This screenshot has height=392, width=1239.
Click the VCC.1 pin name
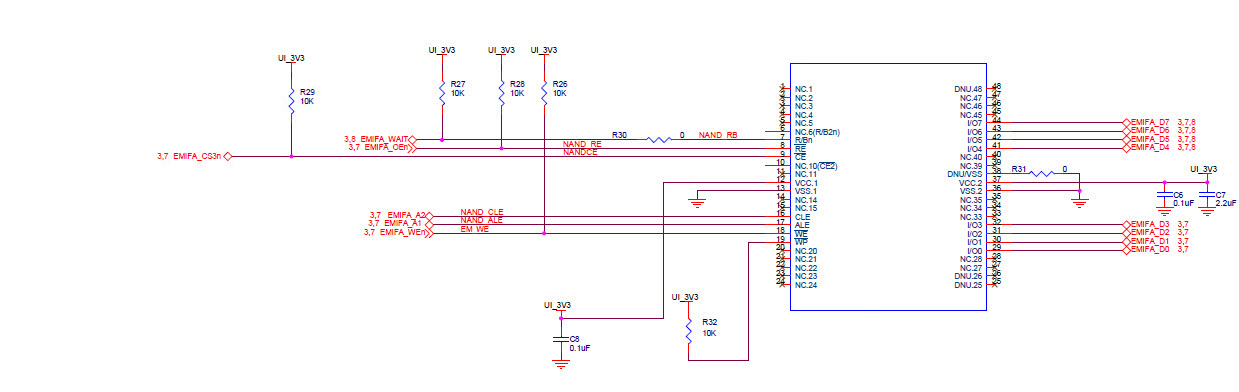coord(806,183)
